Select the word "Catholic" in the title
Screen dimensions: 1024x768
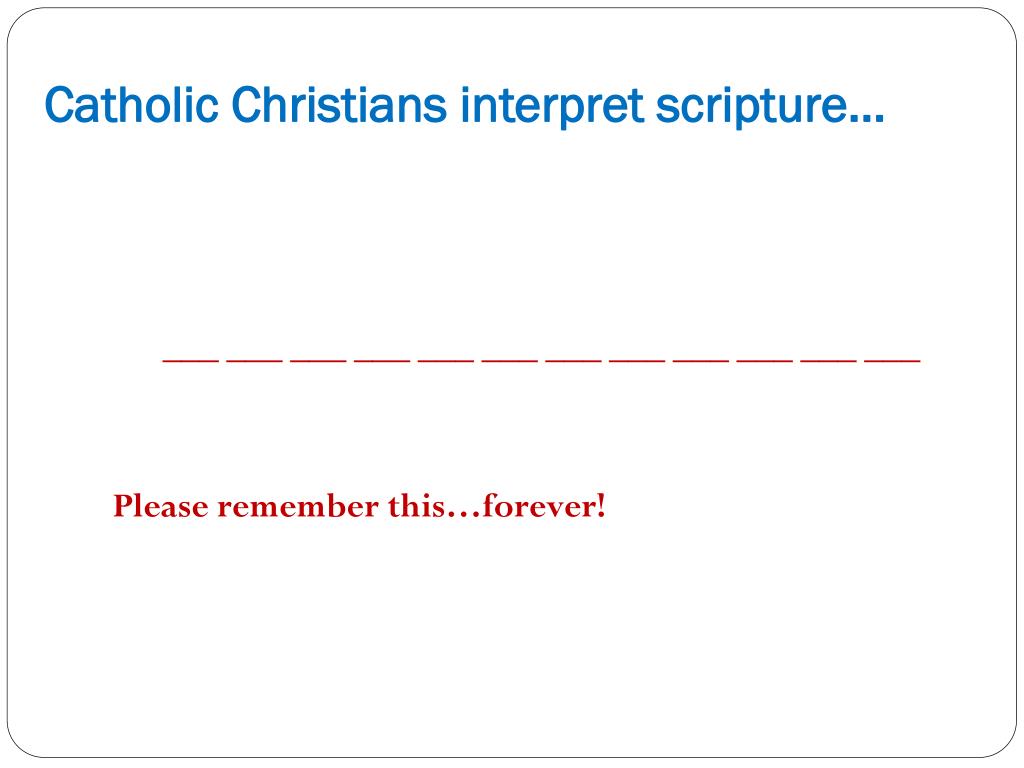(x=131, y=104)
